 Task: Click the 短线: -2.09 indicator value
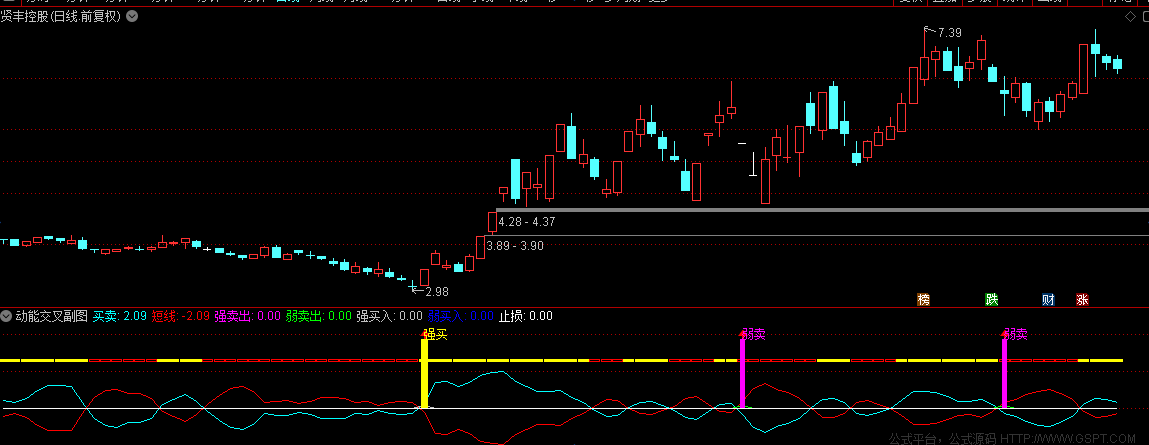[181, 316]
